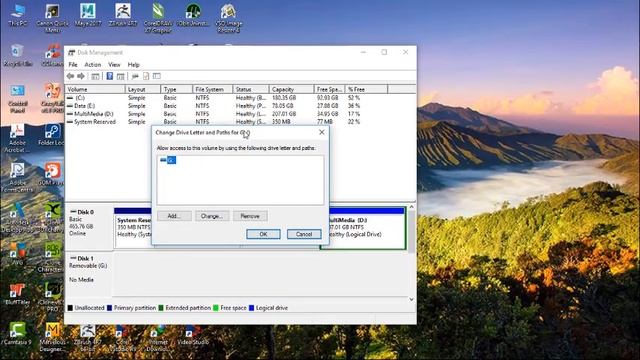Open the Action menu in Disk Management
This screenshot has height=360, width=640.
click(x=93, y=64)
